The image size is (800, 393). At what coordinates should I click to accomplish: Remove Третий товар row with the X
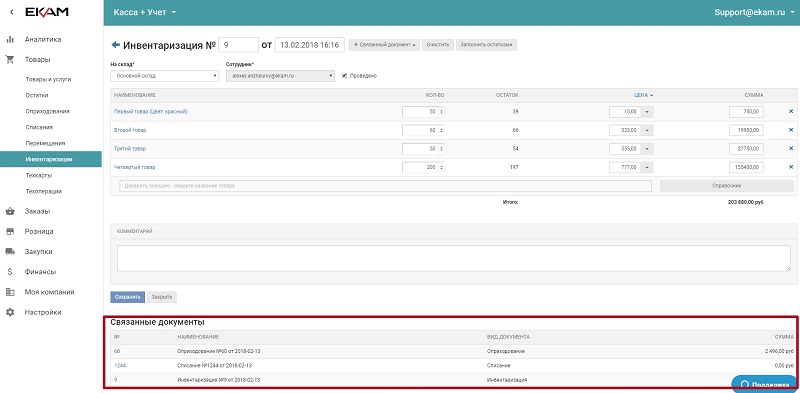tap(791, 148)
